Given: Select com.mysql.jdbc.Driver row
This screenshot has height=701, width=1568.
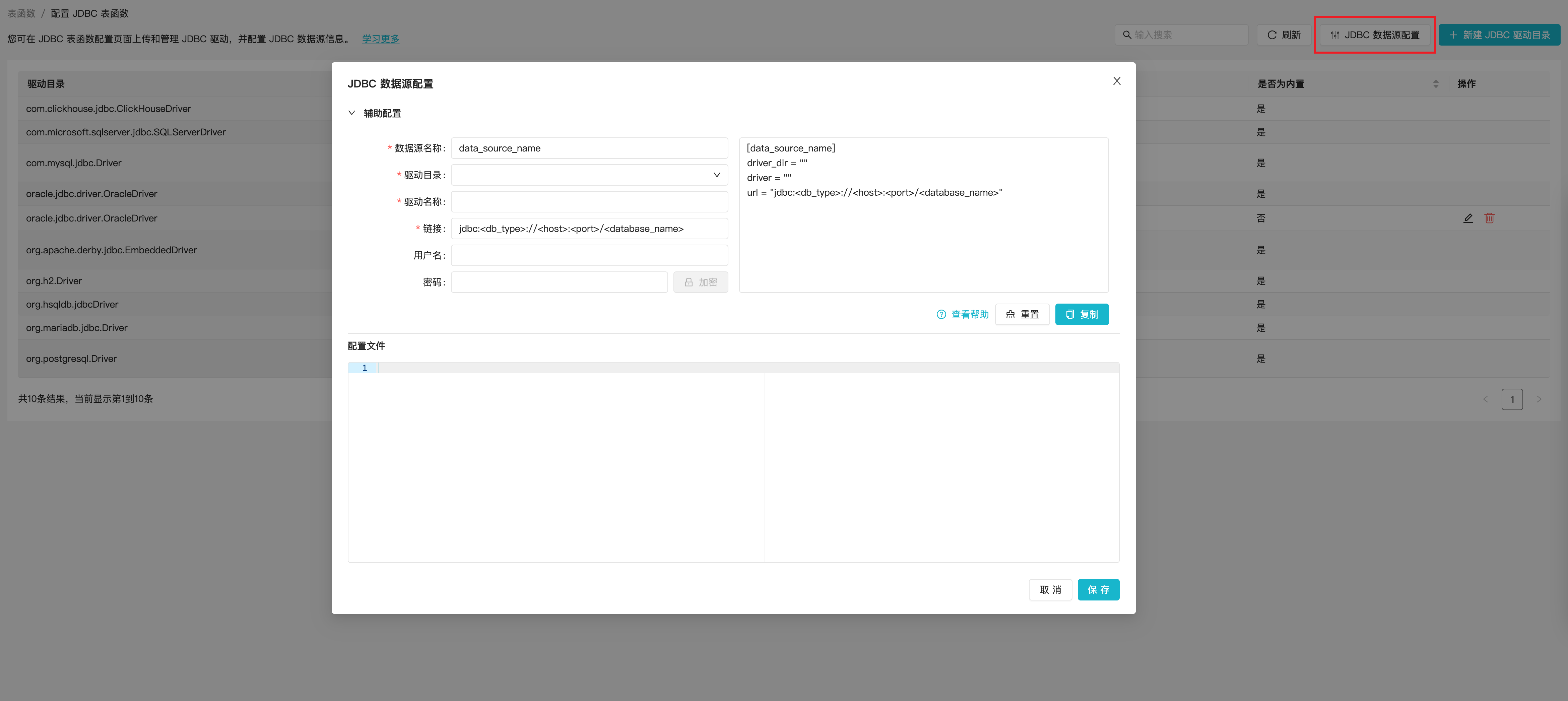Looking at the screenshot, I should [784, 163].
